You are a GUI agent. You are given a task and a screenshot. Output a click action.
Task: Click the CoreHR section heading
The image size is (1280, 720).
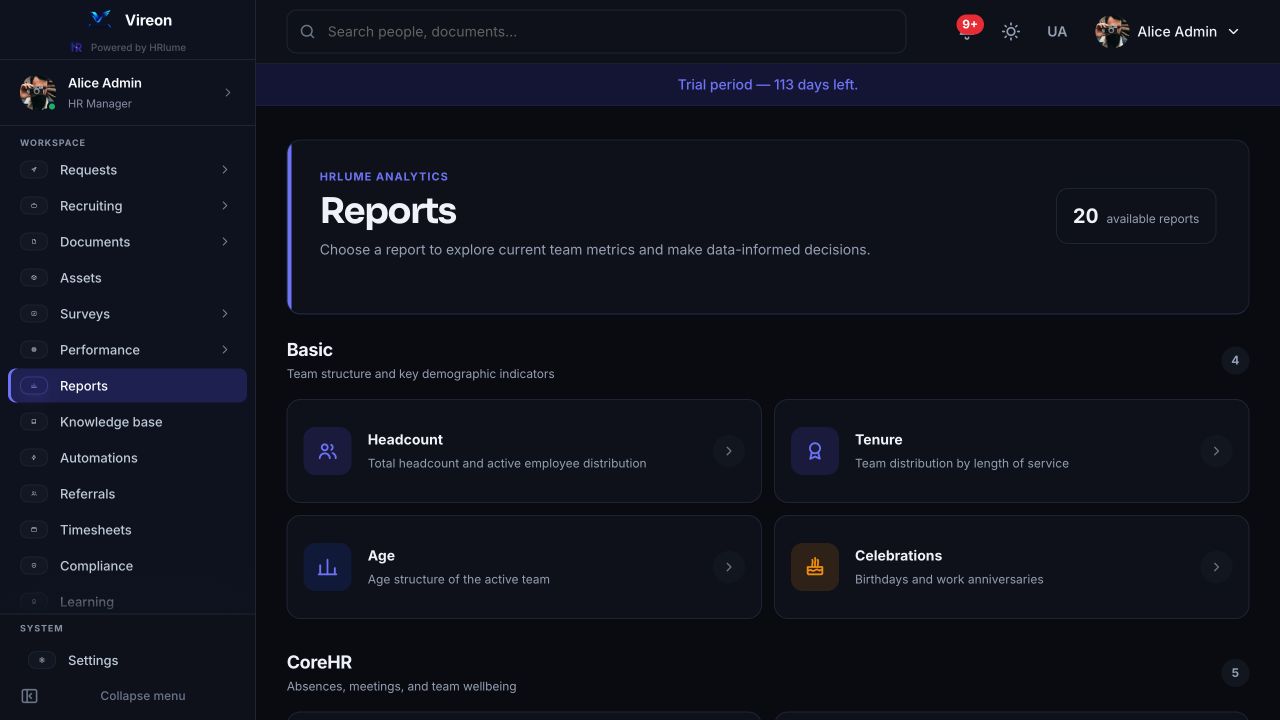point(319,662)
